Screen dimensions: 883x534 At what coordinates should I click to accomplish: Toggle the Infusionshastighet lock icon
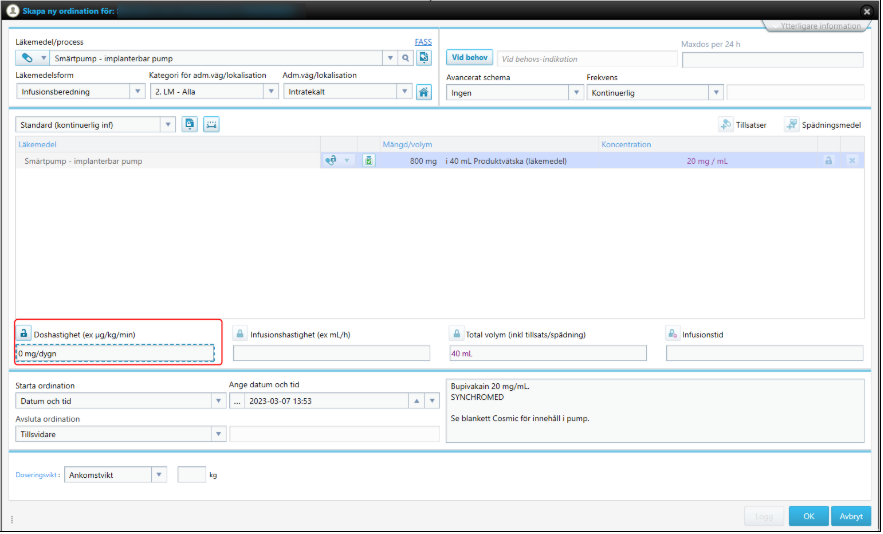240,334
